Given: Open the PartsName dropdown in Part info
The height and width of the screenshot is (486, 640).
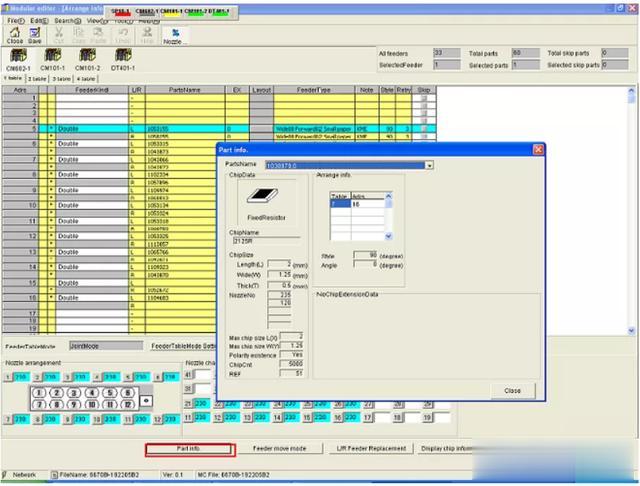Looking at the screenshot, I should (429, 165).
